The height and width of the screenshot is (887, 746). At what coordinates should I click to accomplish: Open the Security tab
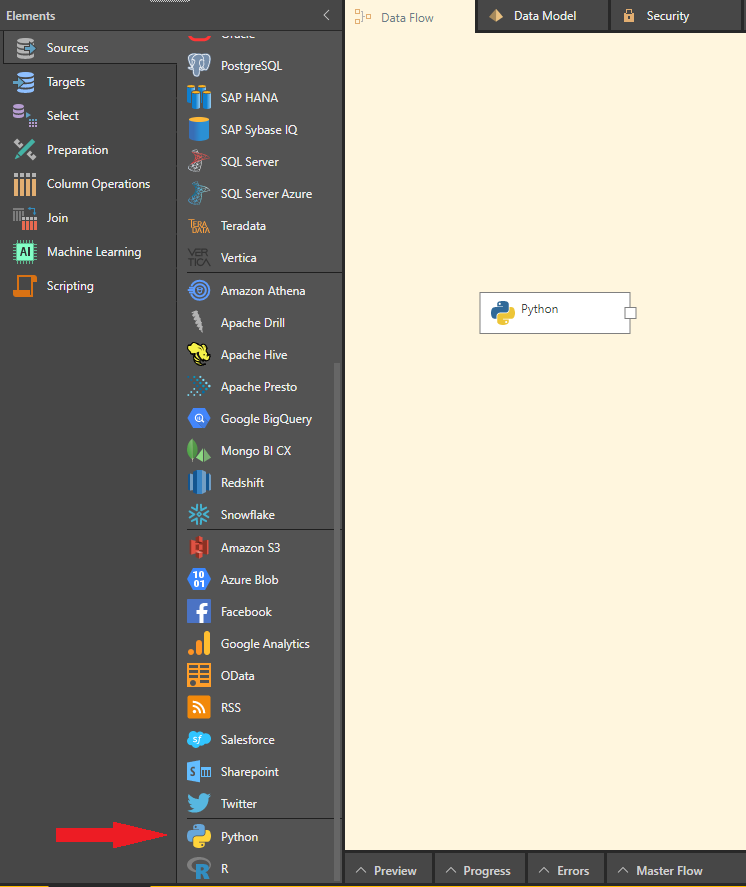(675, 16)
